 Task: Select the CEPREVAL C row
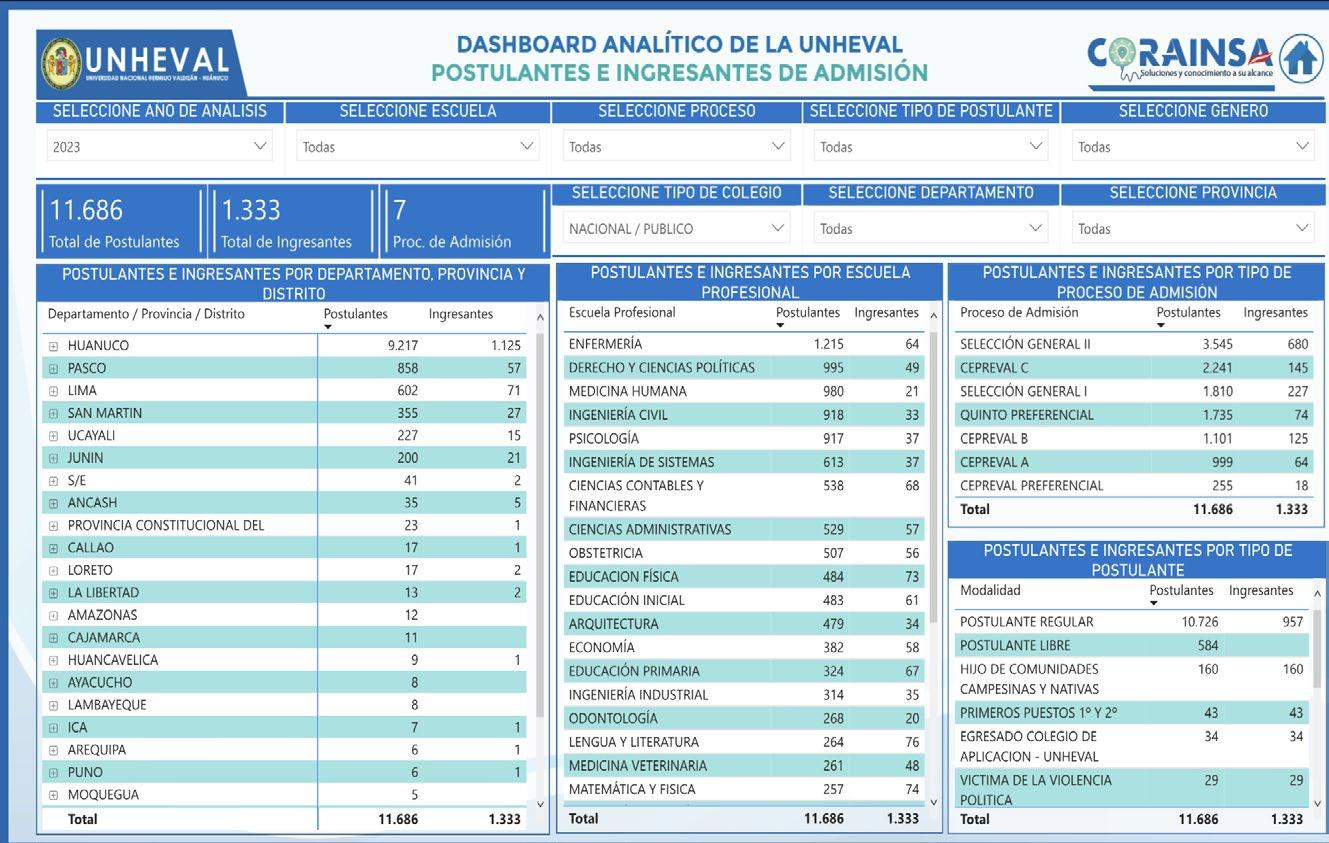1133,368
